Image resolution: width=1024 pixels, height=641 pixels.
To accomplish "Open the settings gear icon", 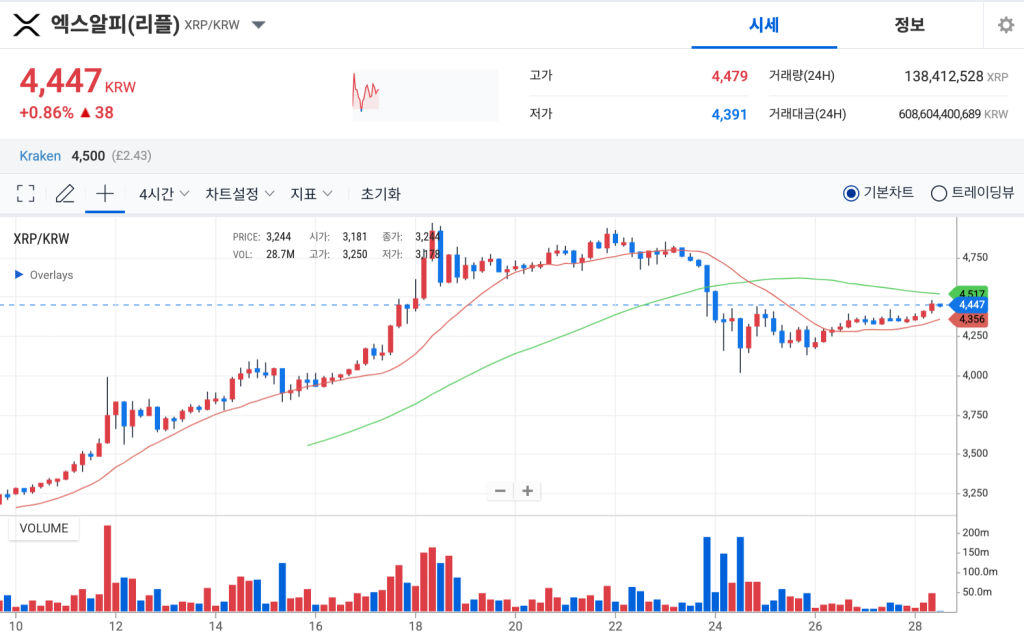I will 1006,25.
